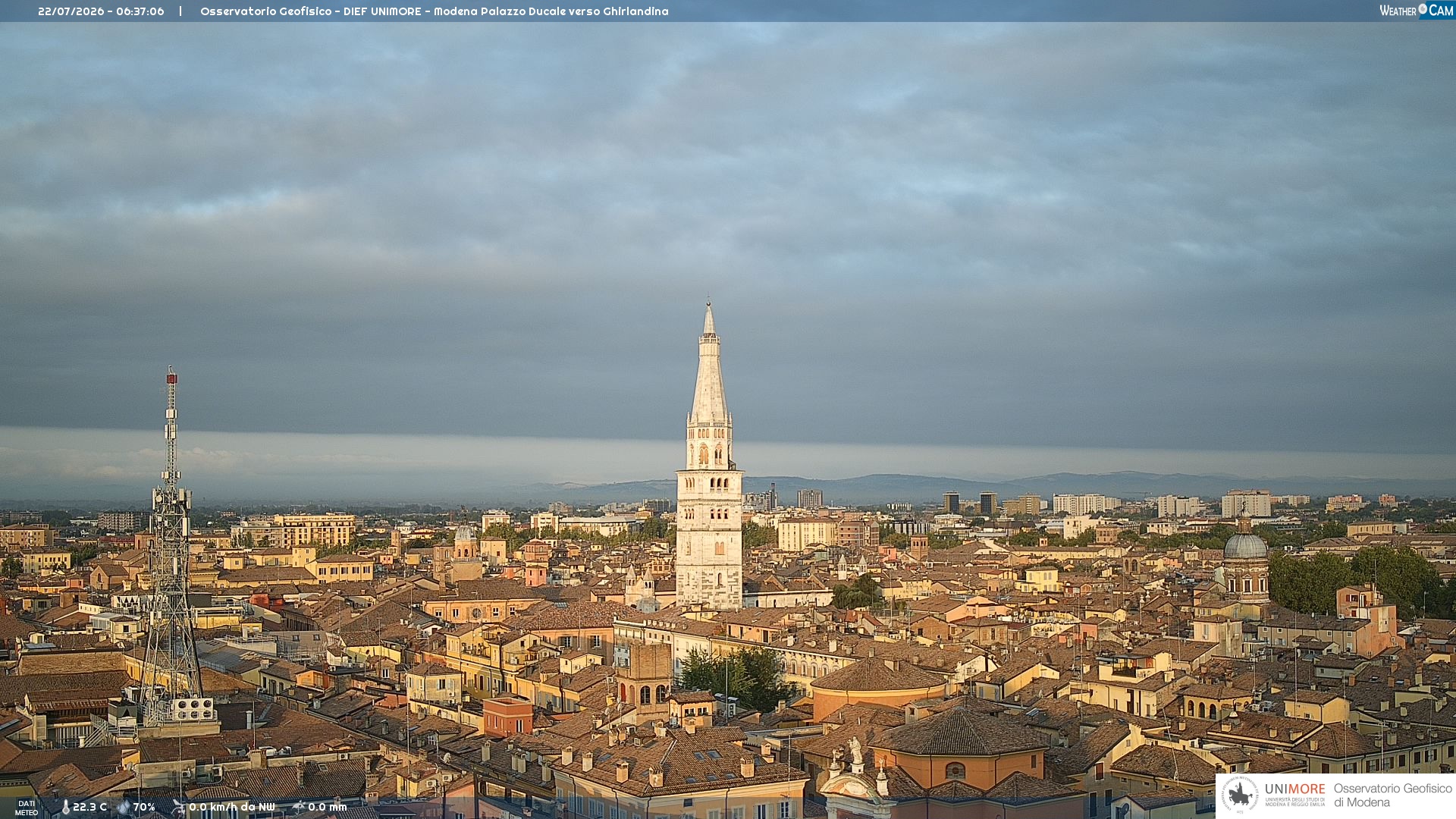Screen dimensions: 1456x819
Task: Click the thermometer temperature icon
Action: click(65, 807)
